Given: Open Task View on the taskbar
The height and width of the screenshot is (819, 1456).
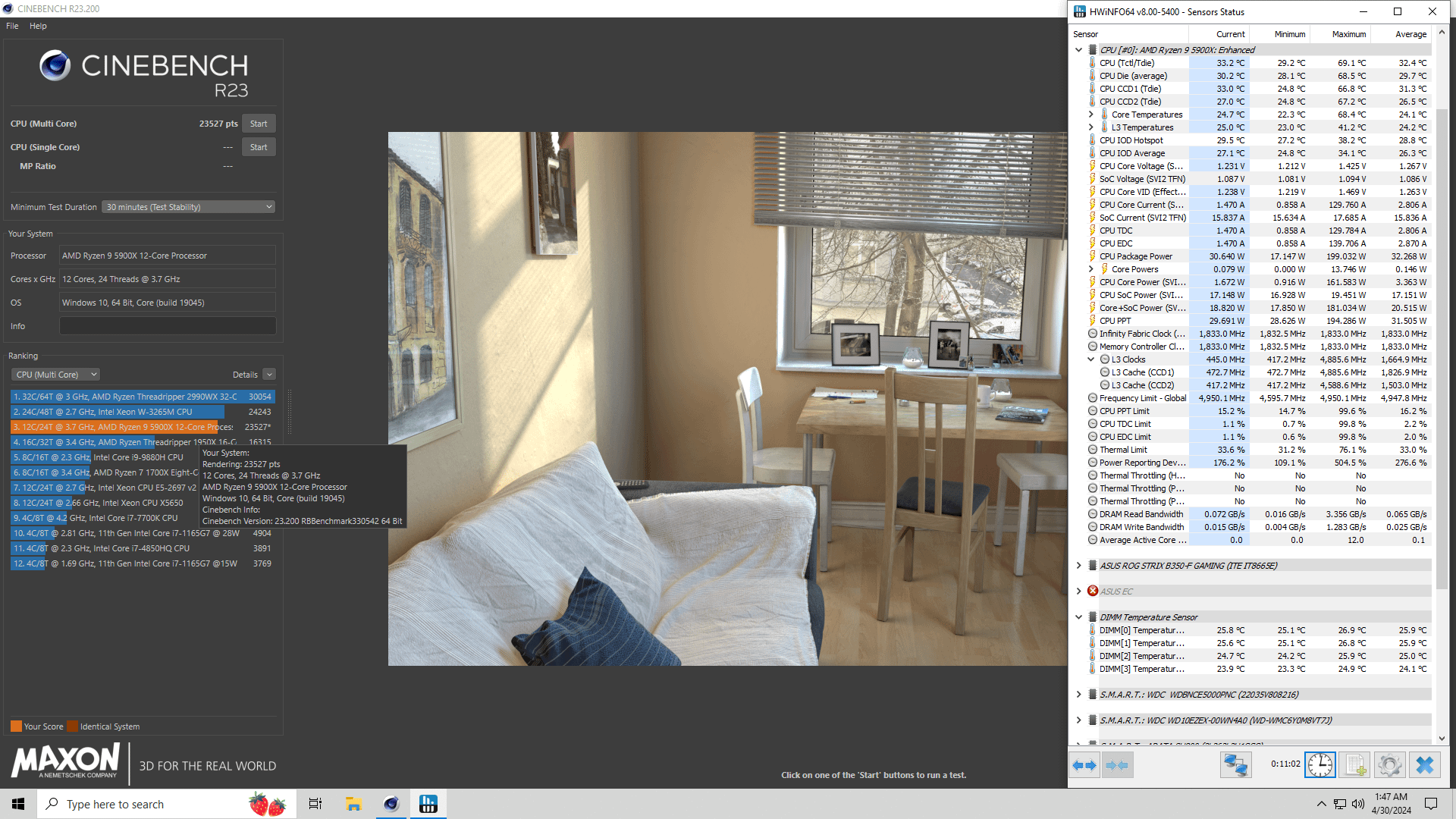Looking at the screenshot, I should [315, 804].
